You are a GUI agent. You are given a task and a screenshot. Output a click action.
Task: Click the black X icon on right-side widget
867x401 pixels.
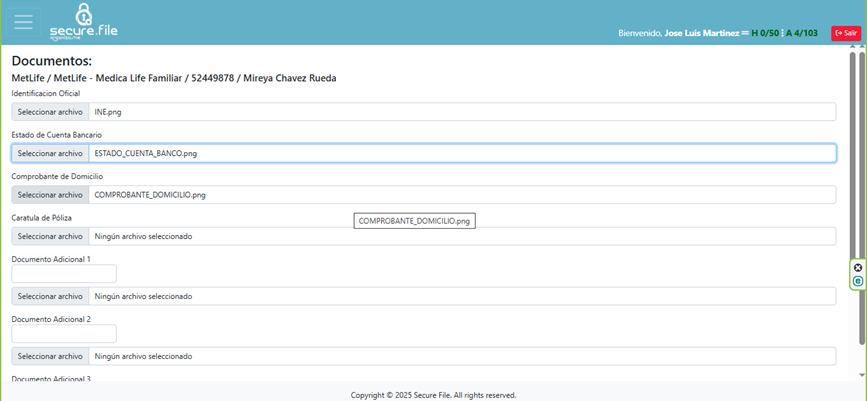tap(858, 267)
